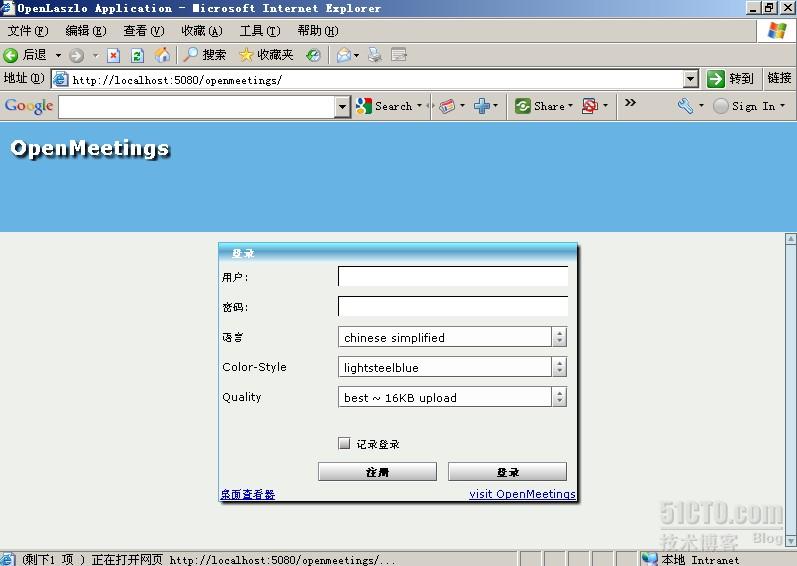
Task: Open the 查看(V) menu
Action: click(144, 31)
